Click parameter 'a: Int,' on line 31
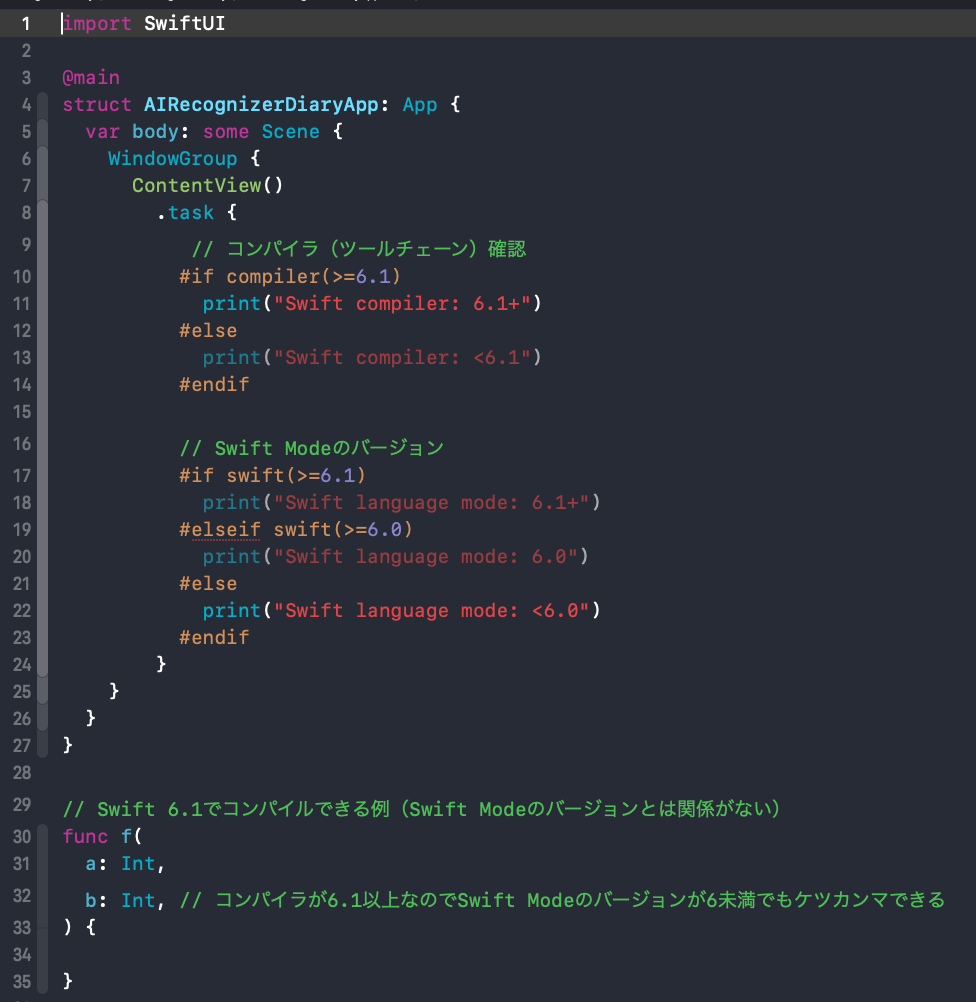This screenshot has height=1002, width=976. (125, 864)
